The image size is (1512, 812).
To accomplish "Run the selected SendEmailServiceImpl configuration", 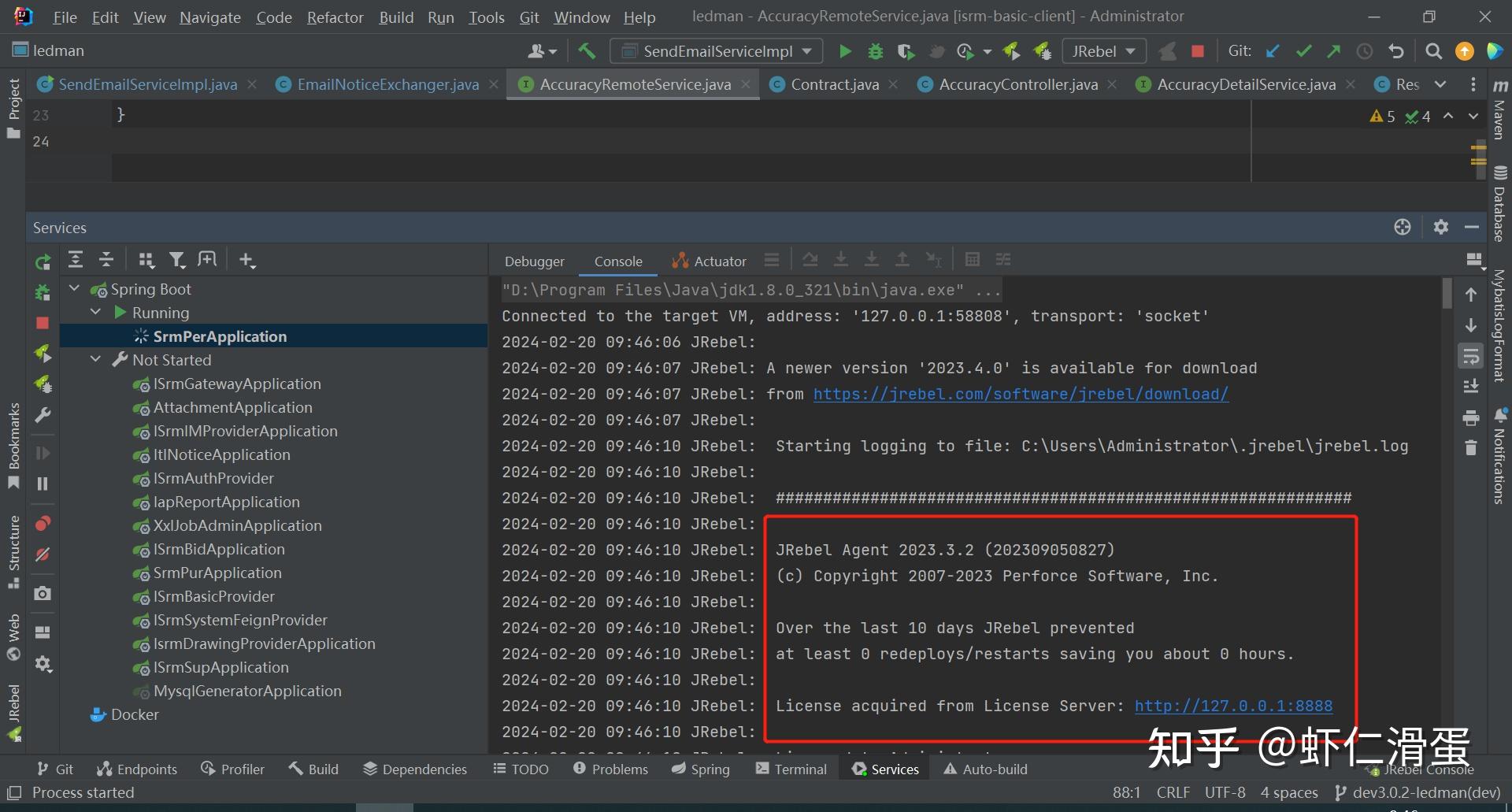I will pyautogui.click(x=844, y=50).
